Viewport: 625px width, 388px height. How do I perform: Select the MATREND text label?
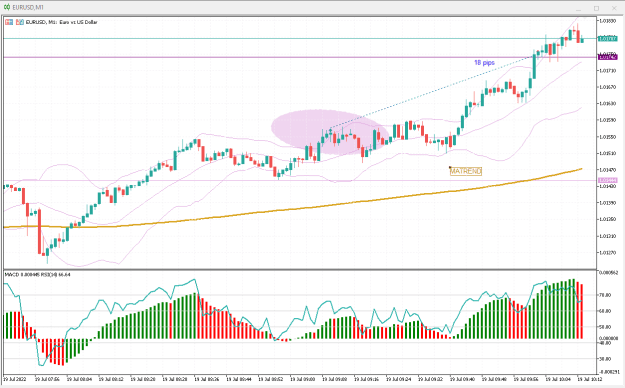466,171
